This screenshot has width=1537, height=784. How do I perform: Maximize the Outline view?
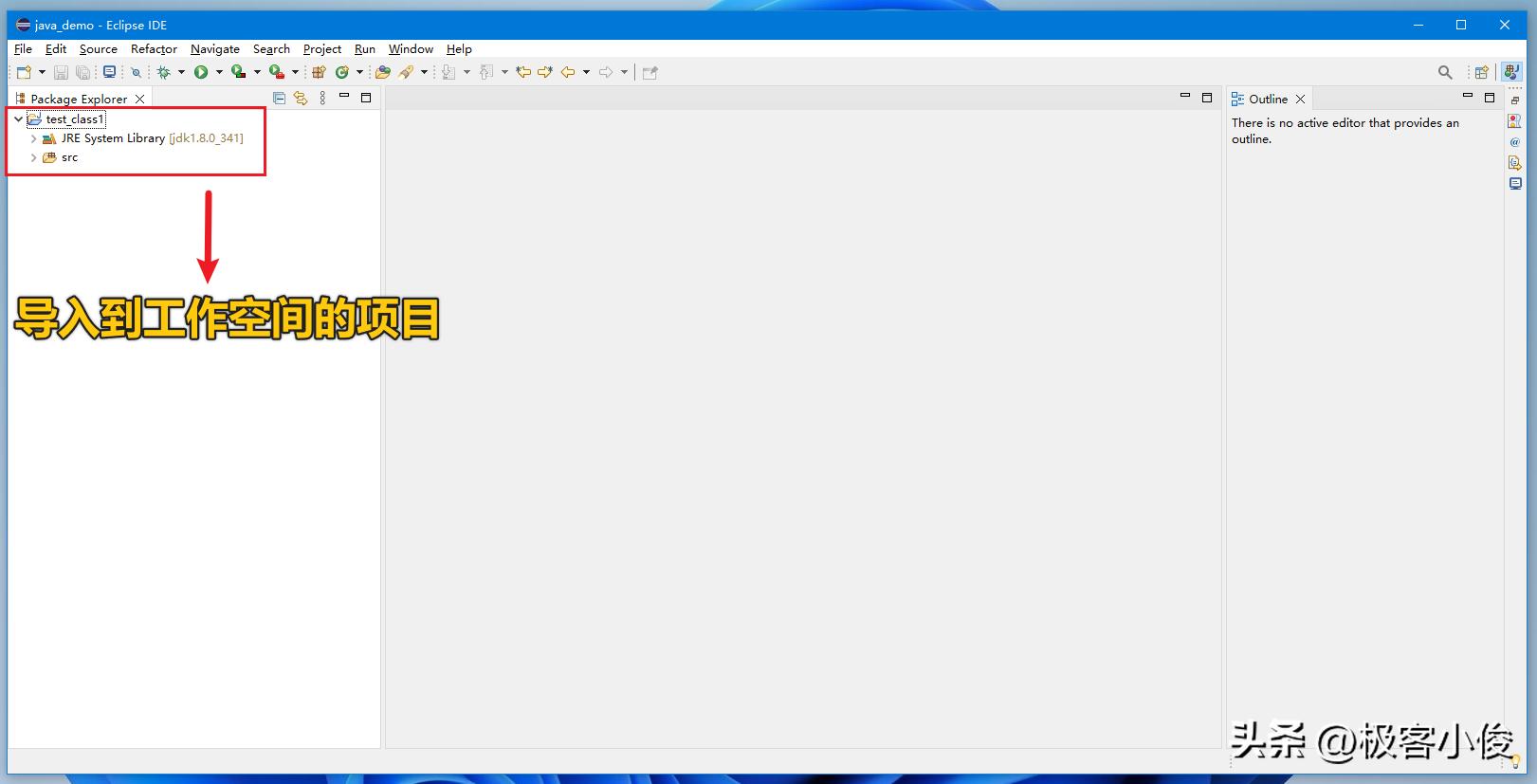coord(1490,98)
